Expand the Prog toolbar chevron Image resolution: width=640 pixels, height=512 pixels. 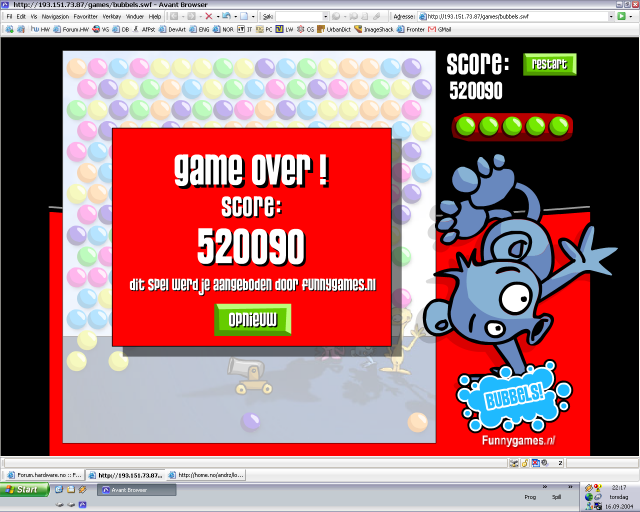click(544, 487)
